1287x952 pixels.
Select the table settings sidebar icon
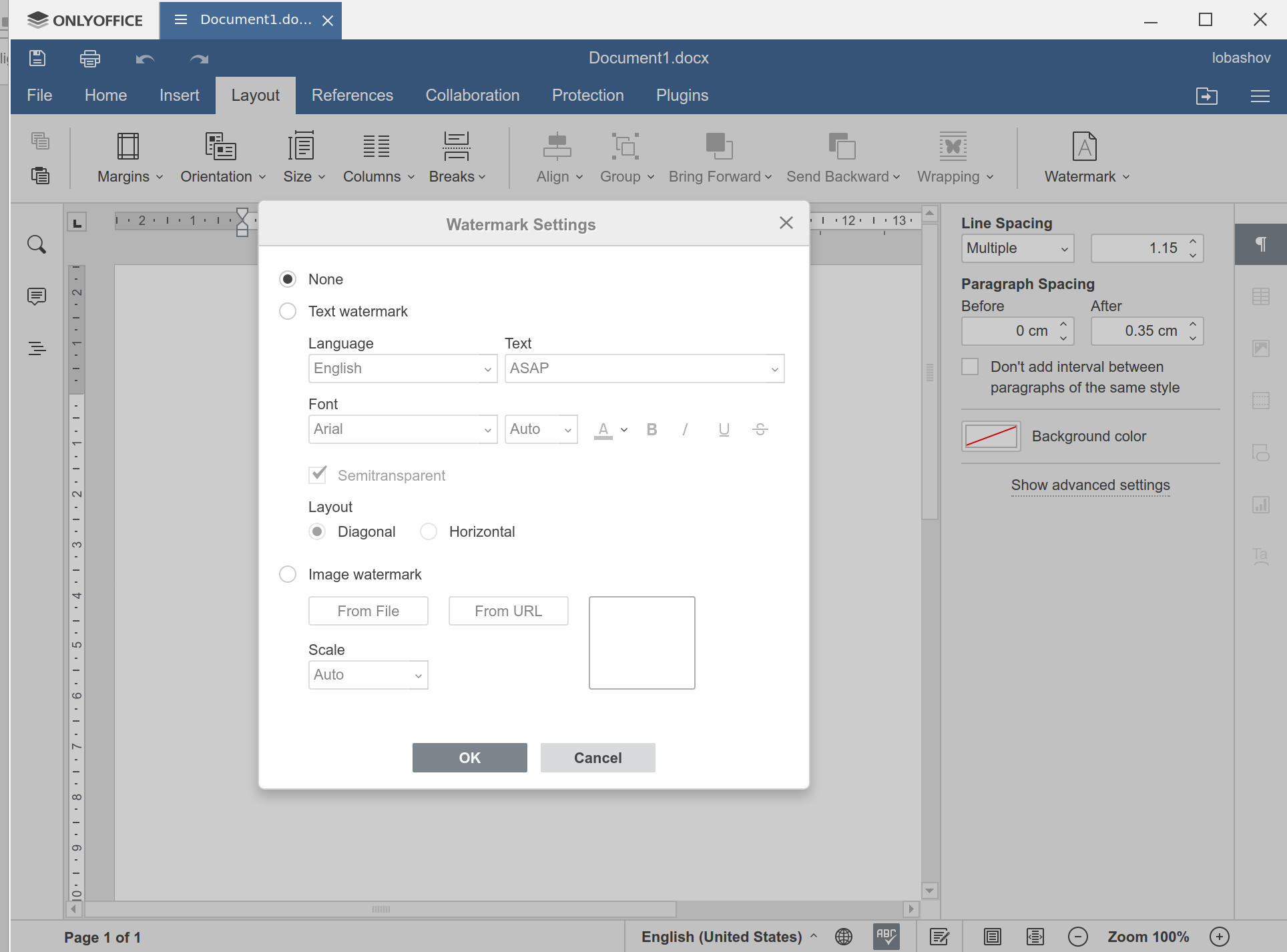coord(1261,296)
